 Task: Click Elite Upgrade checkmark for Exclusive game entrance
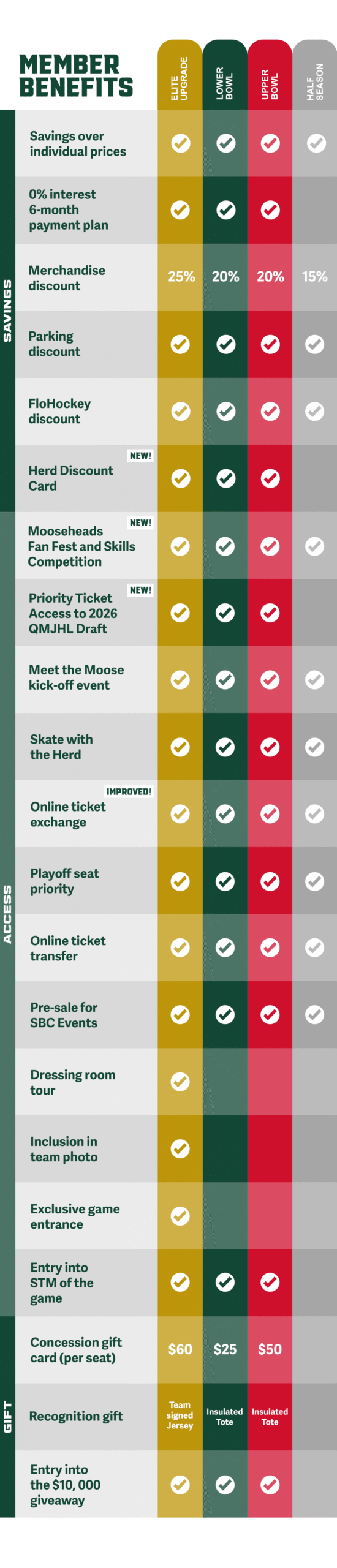[x=180, y=1215]
